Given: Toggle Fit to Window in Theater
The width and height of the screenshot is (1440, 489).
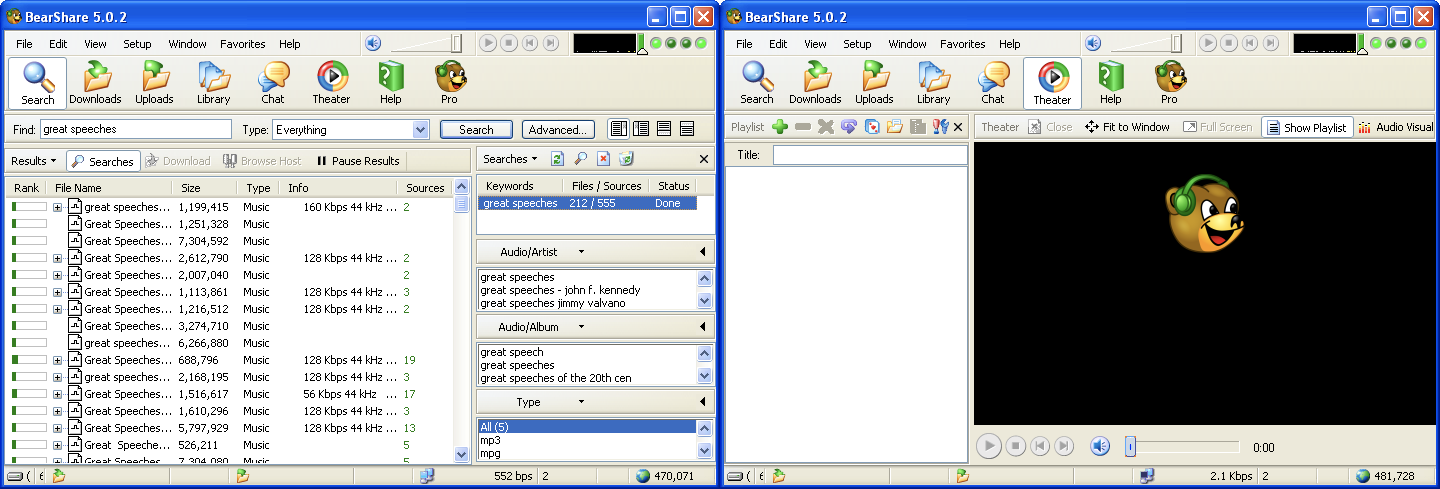Looking at the screenshot, I should pyautogui.click(x=1127, y=127).
